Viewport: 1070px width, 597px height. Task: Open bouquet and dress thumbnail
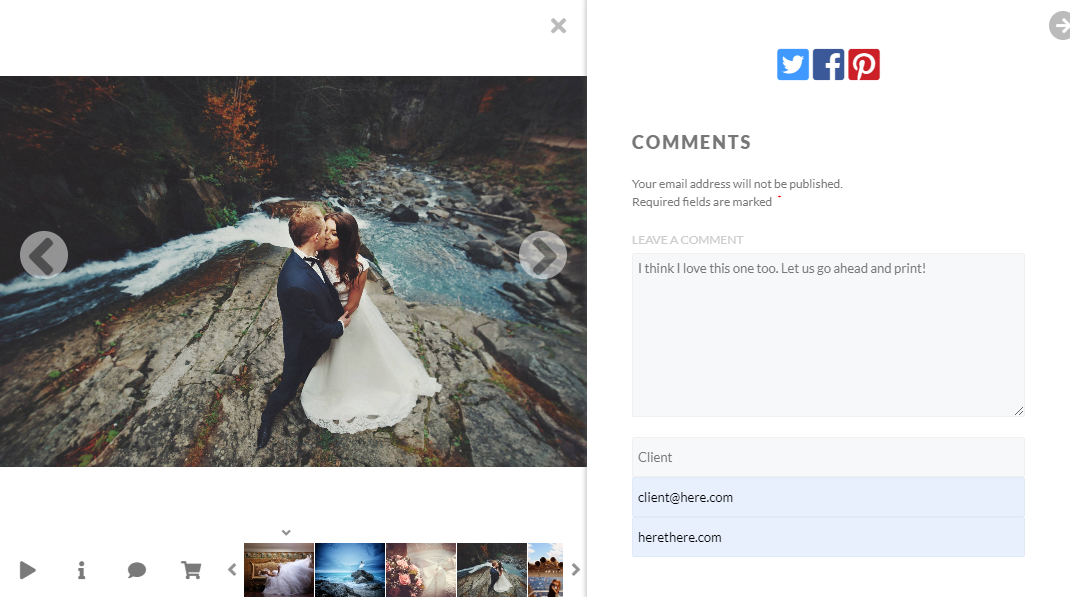[x=421, y=570]
